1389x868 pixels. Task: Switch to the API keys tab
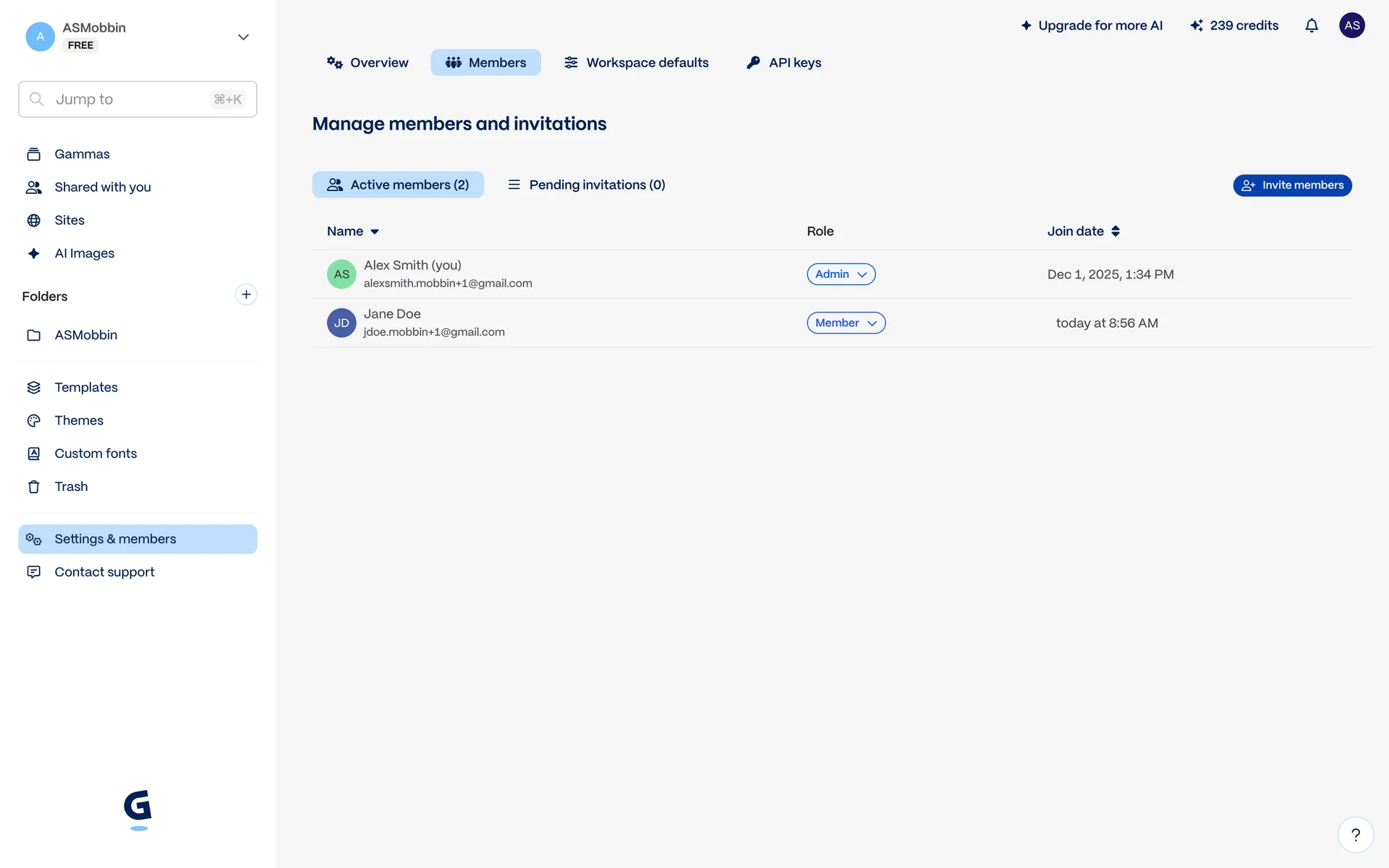pos(784,63)
